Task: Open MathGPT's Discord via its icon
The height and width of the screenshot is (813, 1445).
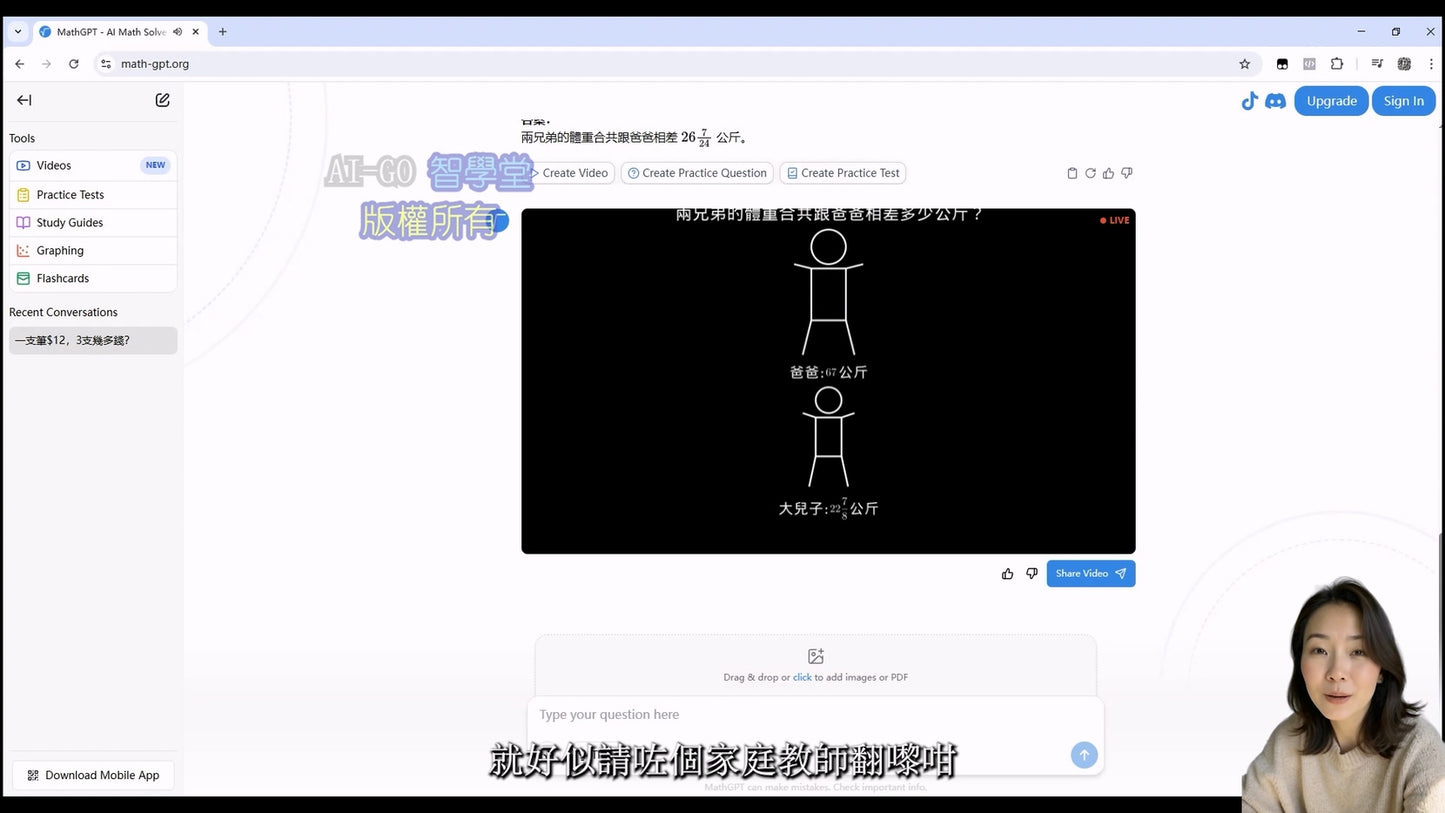Action: click(1275, 100)
